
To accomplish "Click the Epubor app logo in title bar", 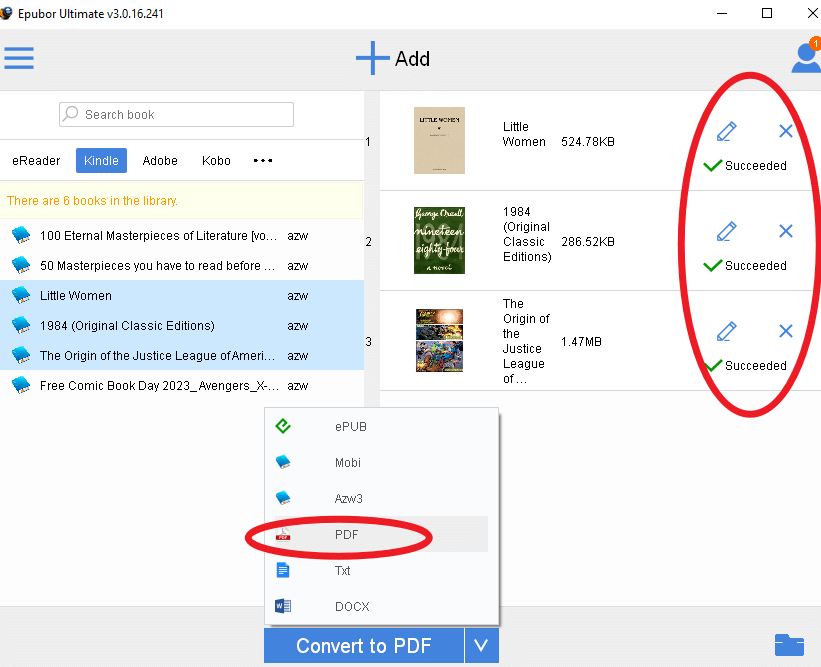I will click(x=6, y=13).
